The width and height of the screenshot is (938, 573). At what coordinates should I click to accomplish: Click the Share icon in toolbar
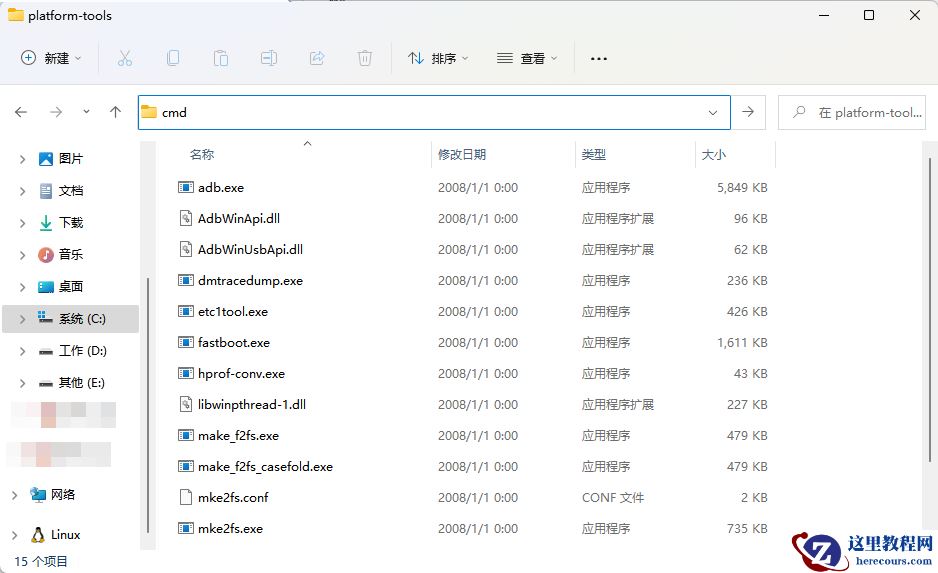pyautogui.click(x=316, y=58)
